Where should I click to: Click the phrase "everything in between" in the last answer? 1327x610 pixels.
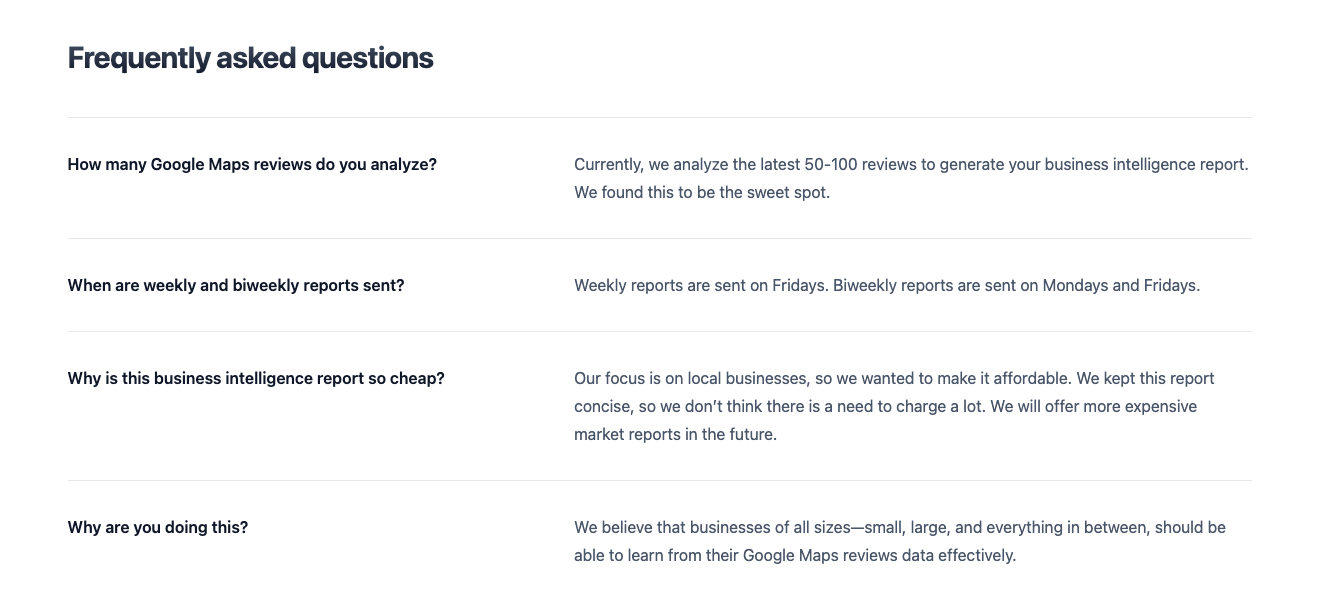coord(1073,528)
